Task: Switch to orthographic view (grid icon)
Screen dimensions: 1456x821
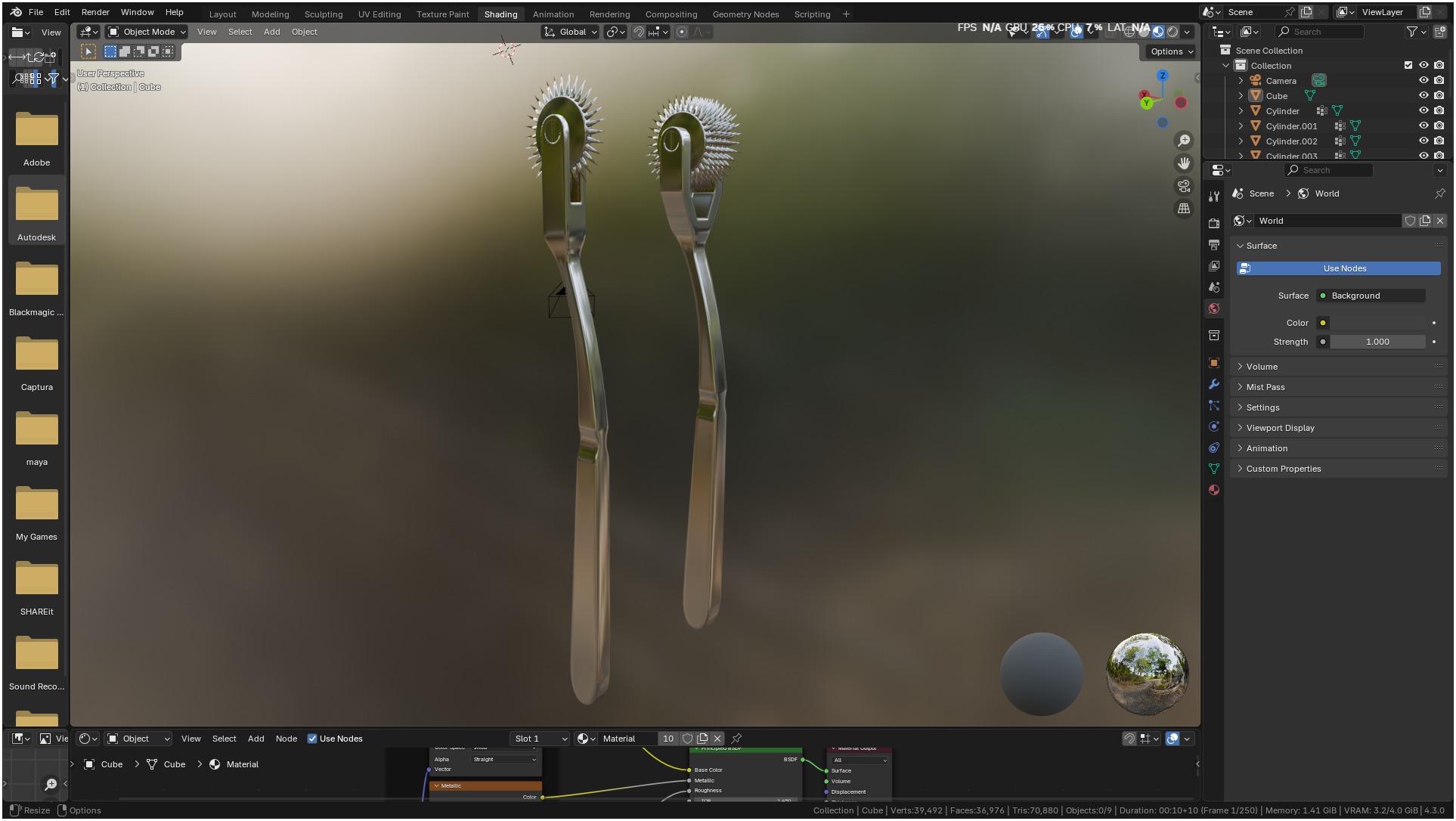Action: tap(1184, 209)
